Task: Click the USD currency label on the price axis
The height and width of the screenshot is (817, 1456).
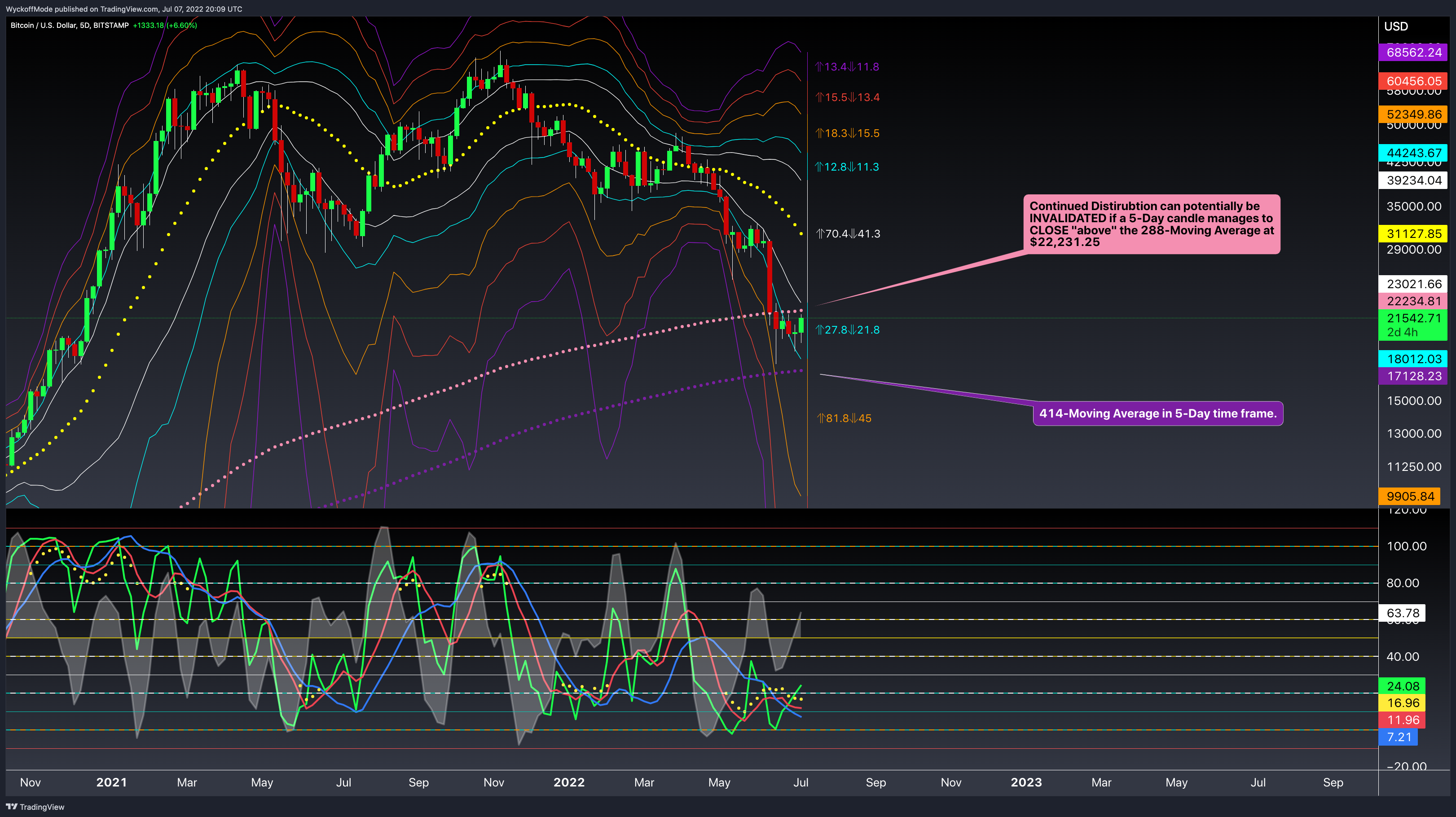Action: [1395, 26]
